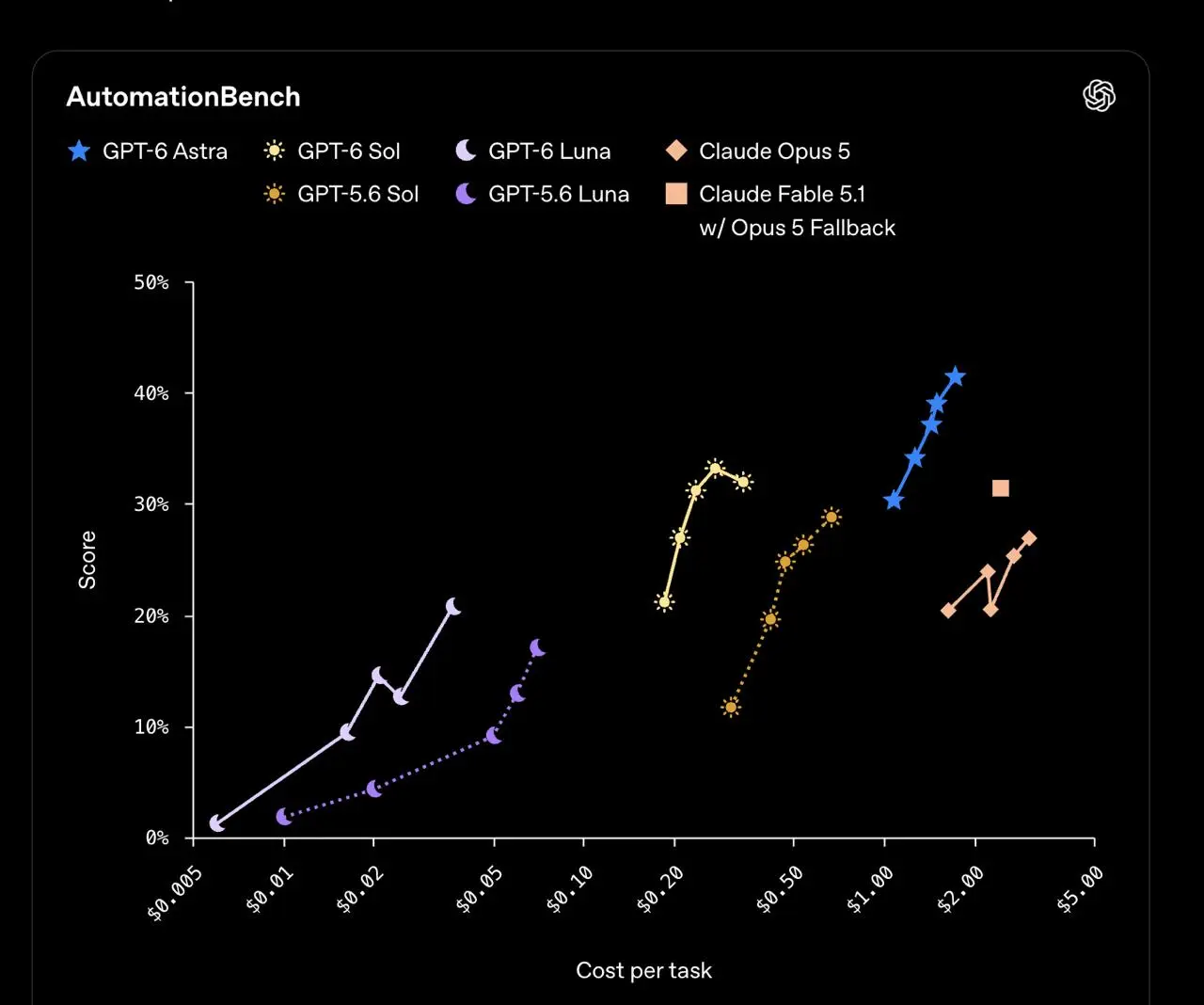Click the GPT-5.6 Sol sun legend icon
Image resolution: width=1204 pixels, height=1005 pixels.
274,194
